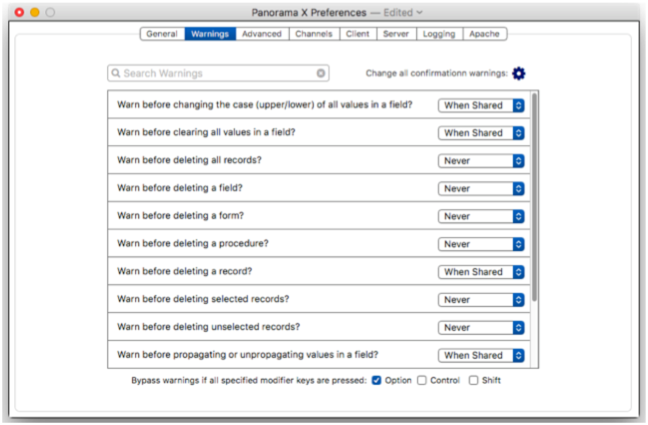Open dropdown for clearing all values warning
Viewport: 648px width, 425px height.
pos(481,133)
